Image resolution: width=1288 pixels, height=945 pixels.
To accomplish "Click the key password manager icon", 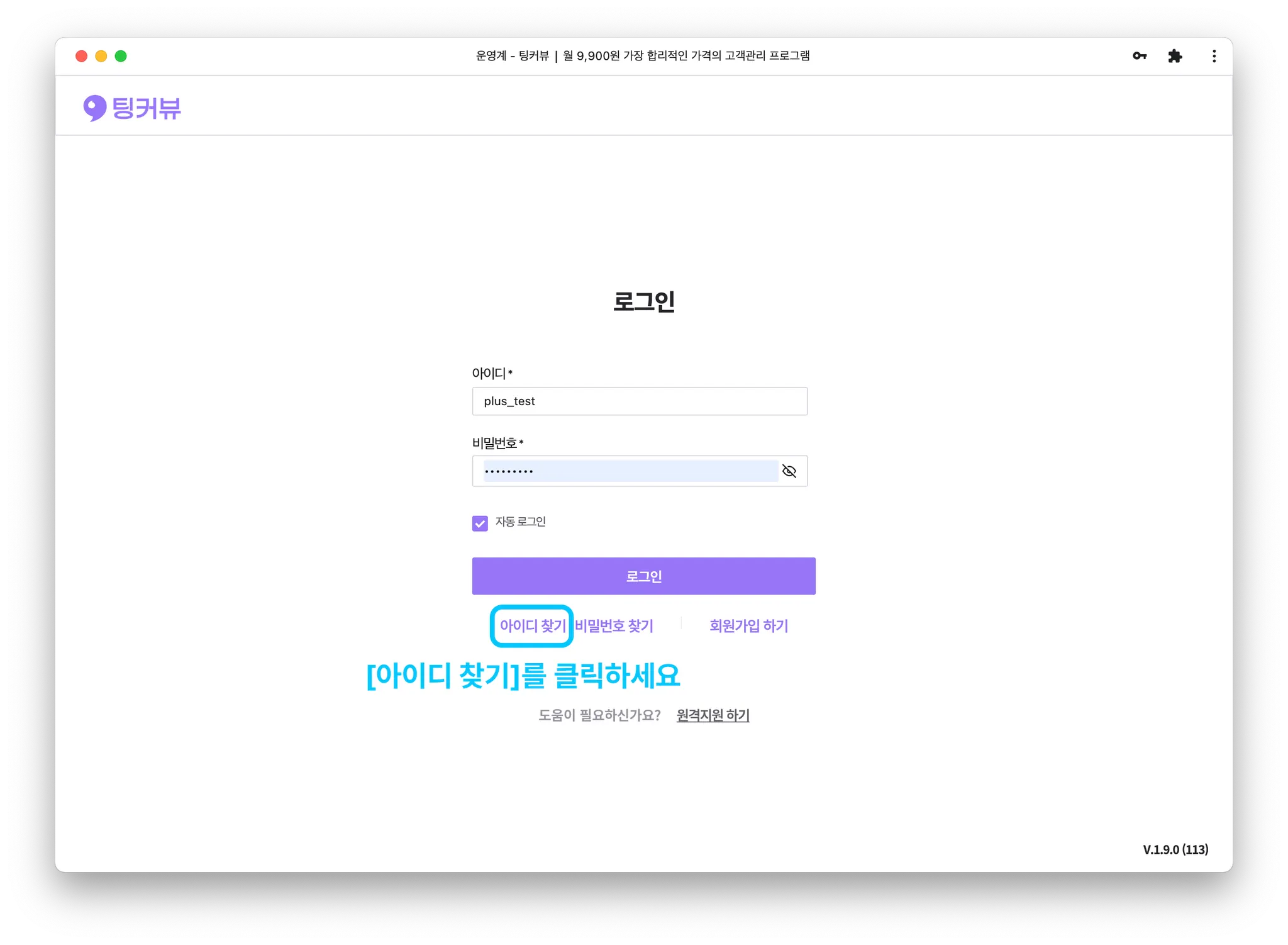I will (x=1140, y=56).
